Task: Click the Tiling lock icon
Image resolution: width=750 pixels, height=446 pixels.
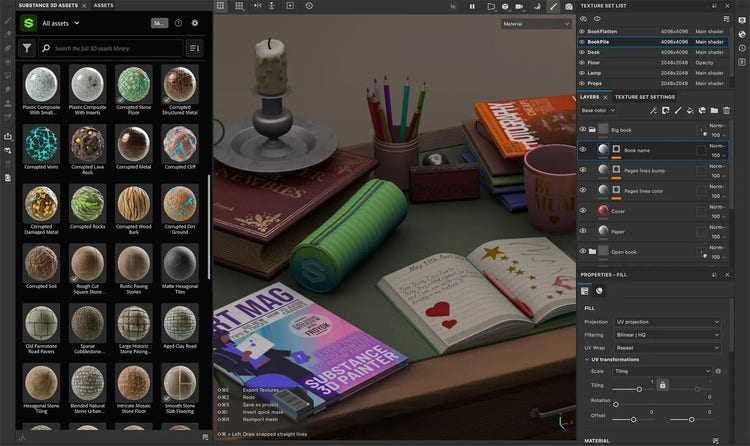Action: 661,385
